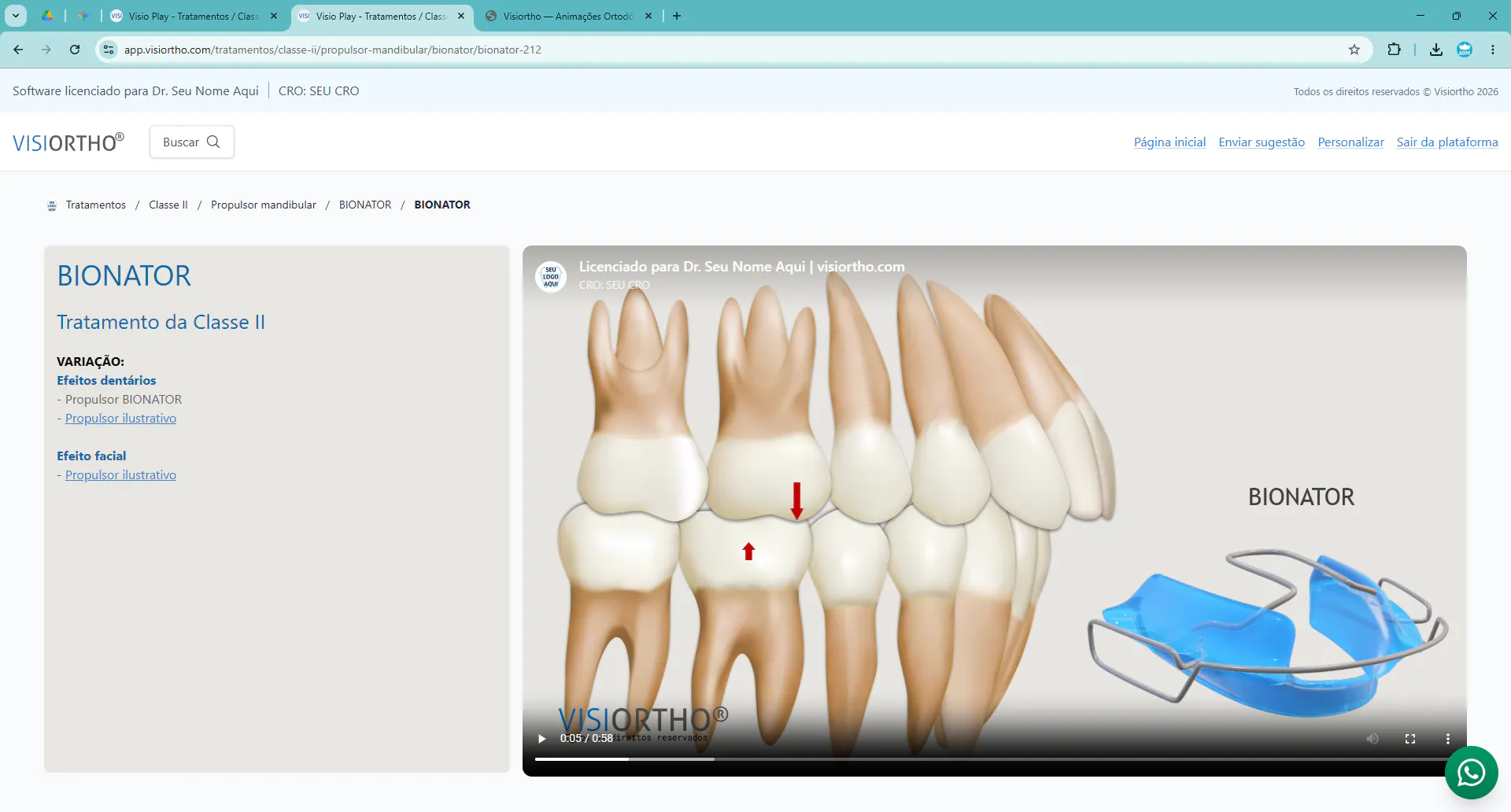Screen dimensions: 1511x812
Task: Open video player more options menu
Action: pos(1448,739)
